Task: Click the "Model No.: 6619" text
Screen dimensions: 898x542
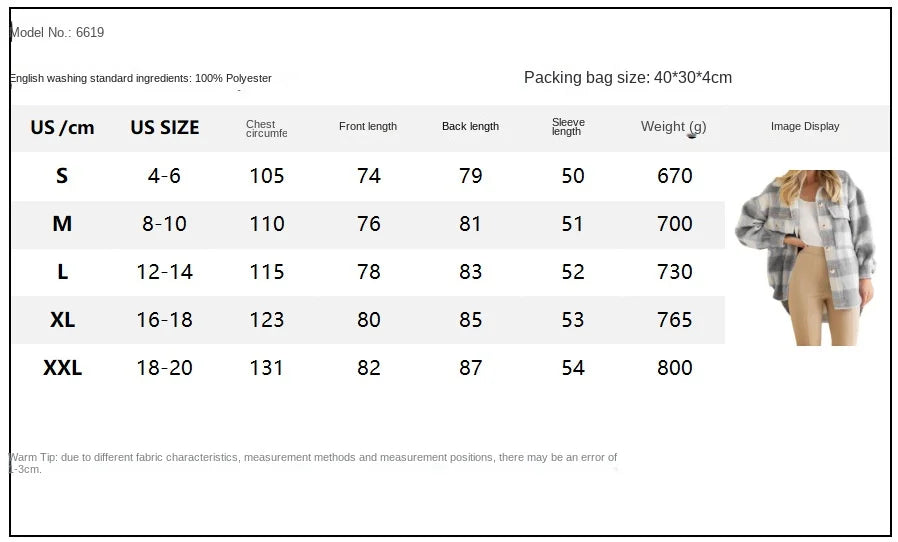Action: [x=57, y=32]
